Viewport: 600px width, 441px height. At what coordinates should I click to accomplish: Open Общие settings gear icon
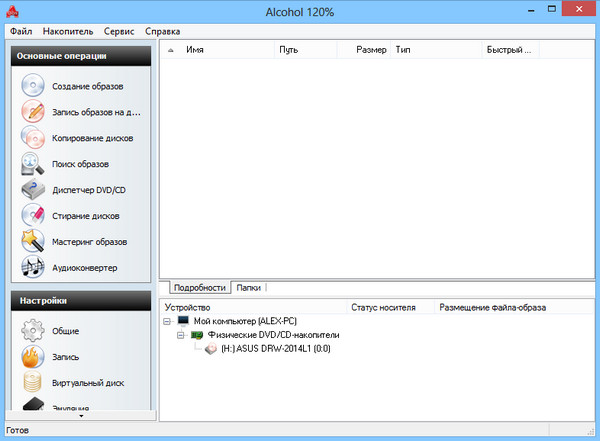click(34, 330)
